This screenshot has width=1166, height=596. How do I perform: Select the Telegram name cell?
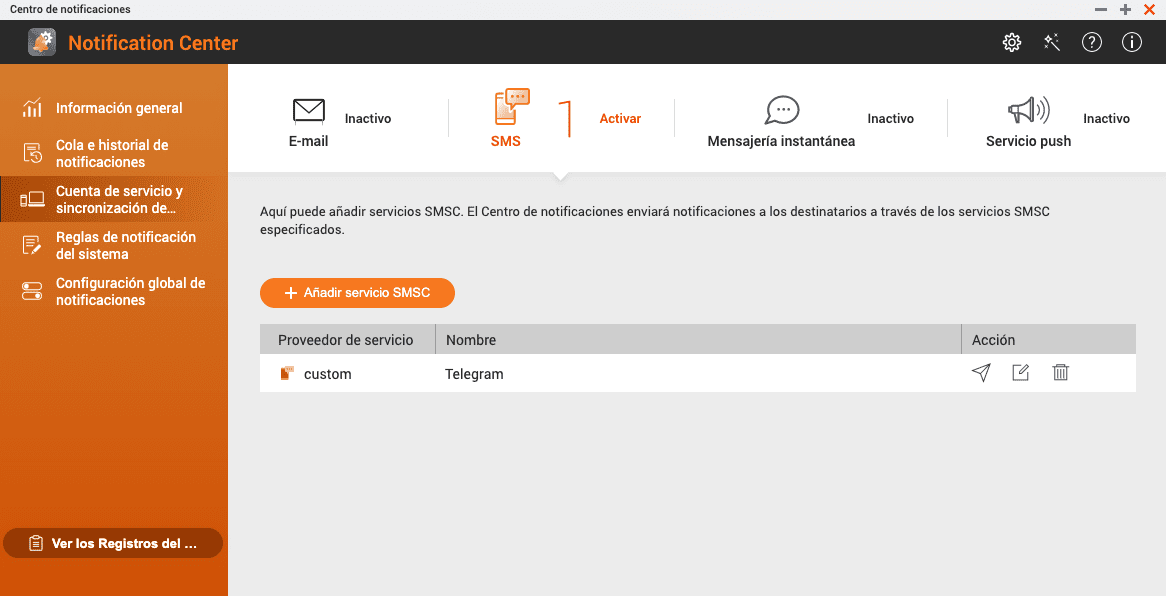(474, 374)
